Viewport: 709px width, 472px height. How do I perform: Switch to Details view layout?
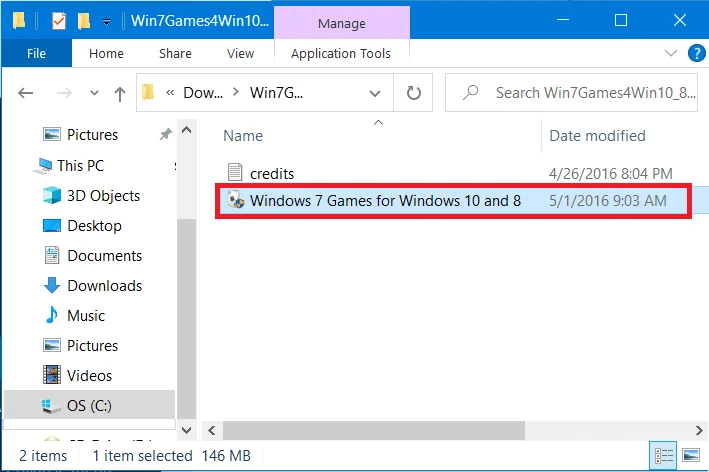(663, 456)
